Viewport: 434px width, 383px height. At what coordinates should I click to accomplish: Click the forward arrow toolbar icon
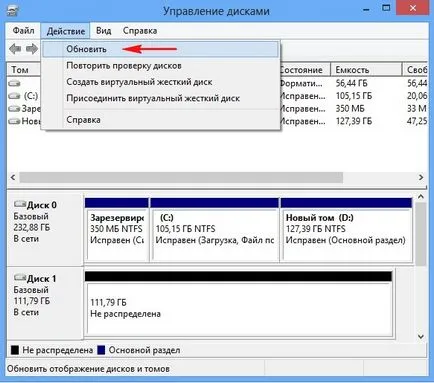click(32, 49)
